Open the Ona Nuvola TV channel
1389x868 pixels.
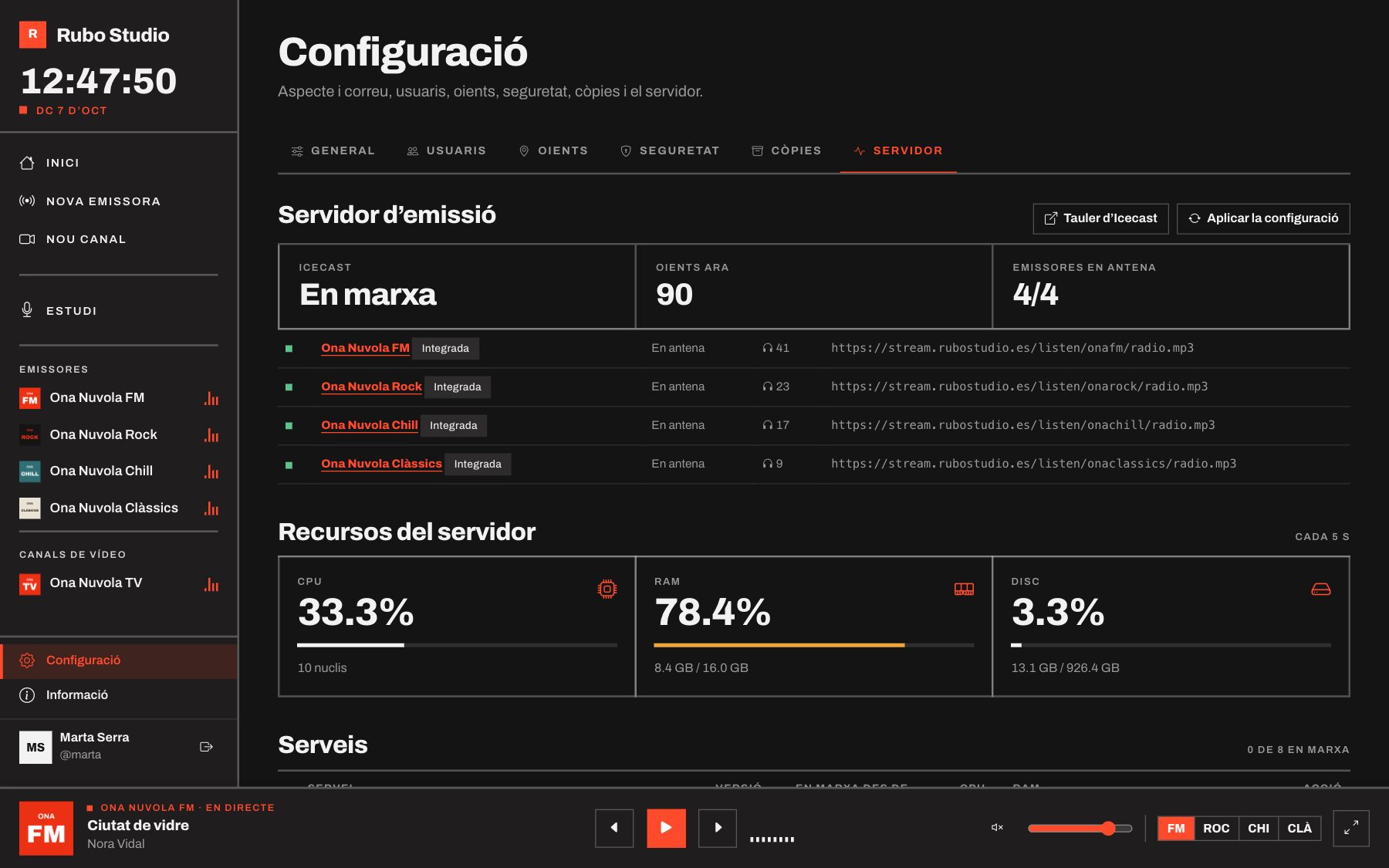(x=118, y=583)
